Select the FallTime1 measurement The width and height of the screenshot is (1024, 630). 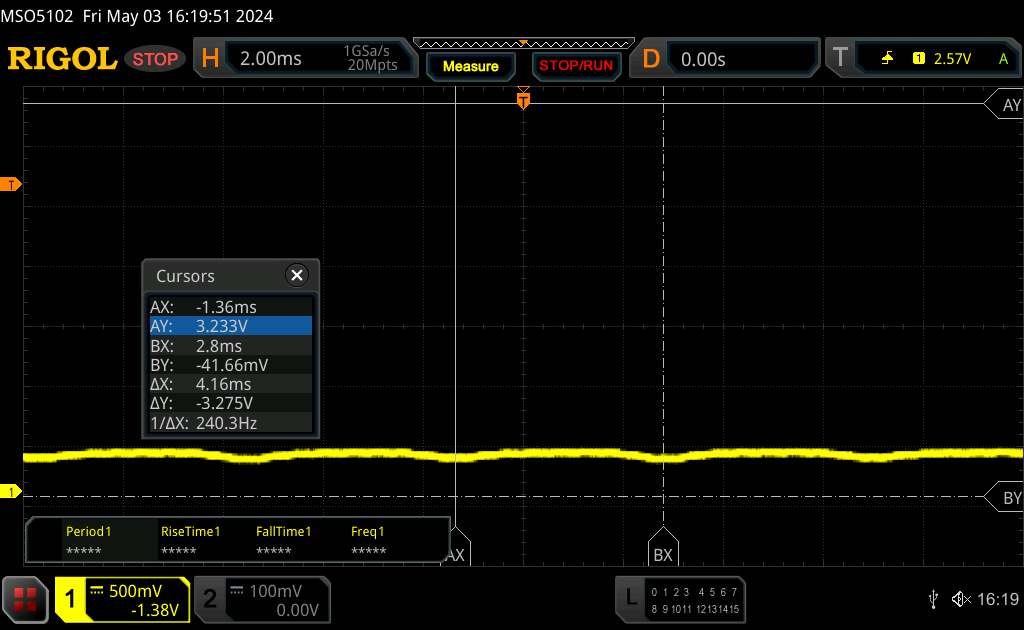click(283, 540)
